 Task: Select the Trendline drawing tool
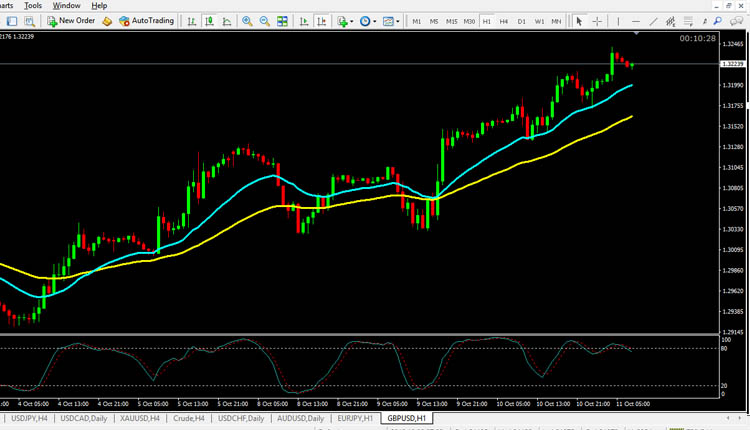point(653,21)
